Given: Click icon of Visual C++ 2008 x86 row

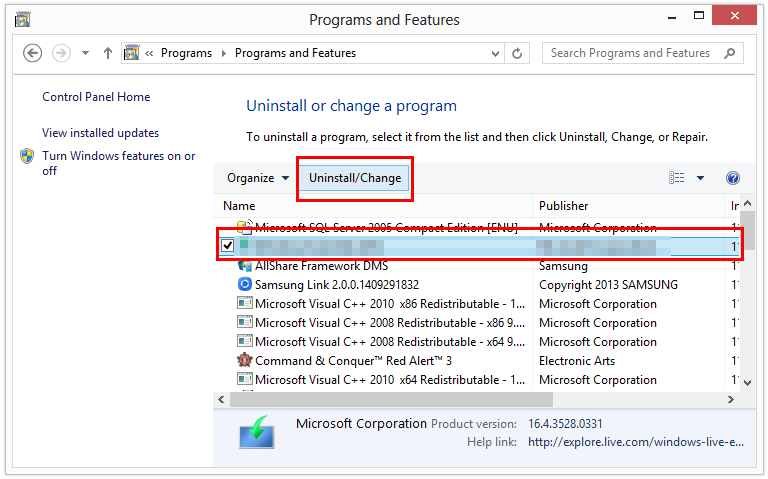Looking at the screenshot, I should point(244,322).
